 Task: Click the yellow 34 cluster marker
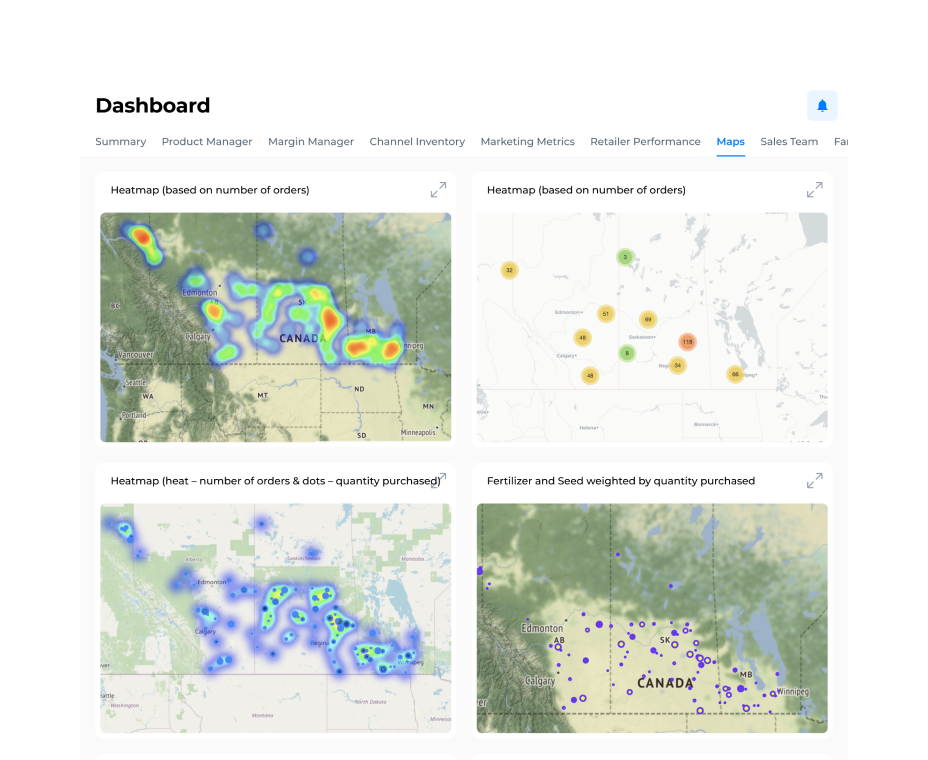[x=678, y=365]
